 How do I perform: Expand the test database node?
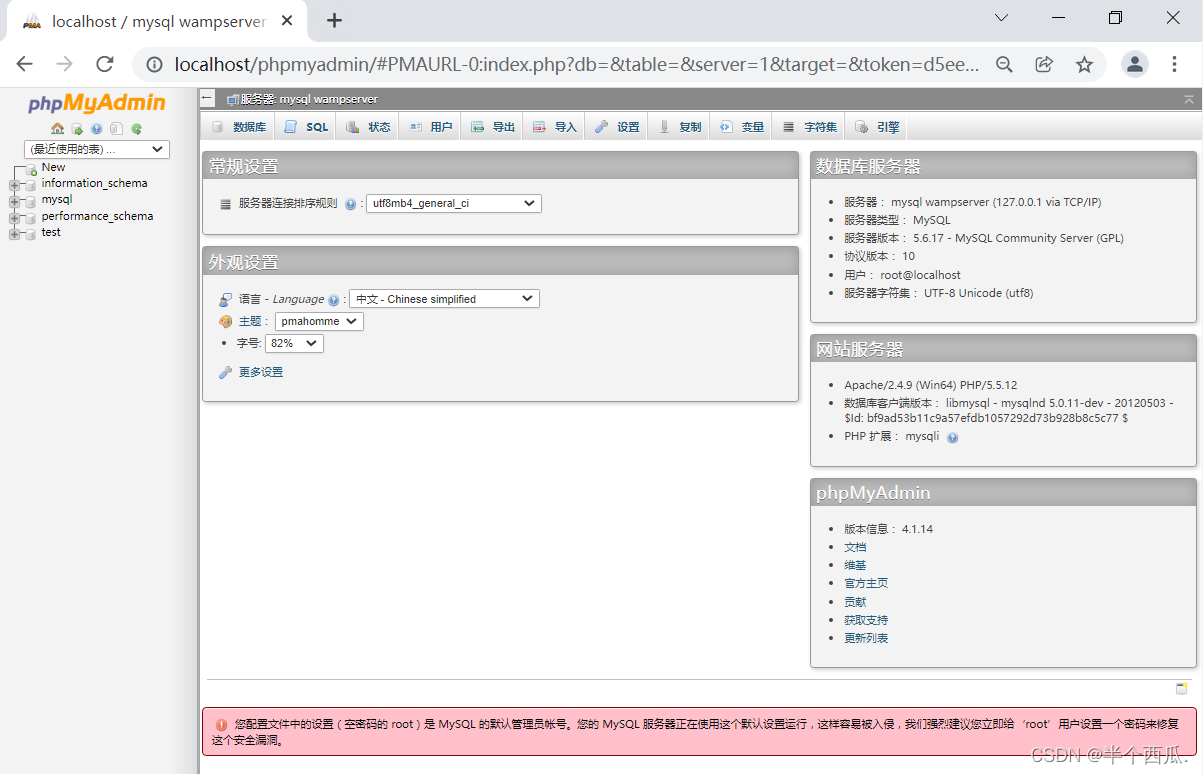click(x=14, y=233)
